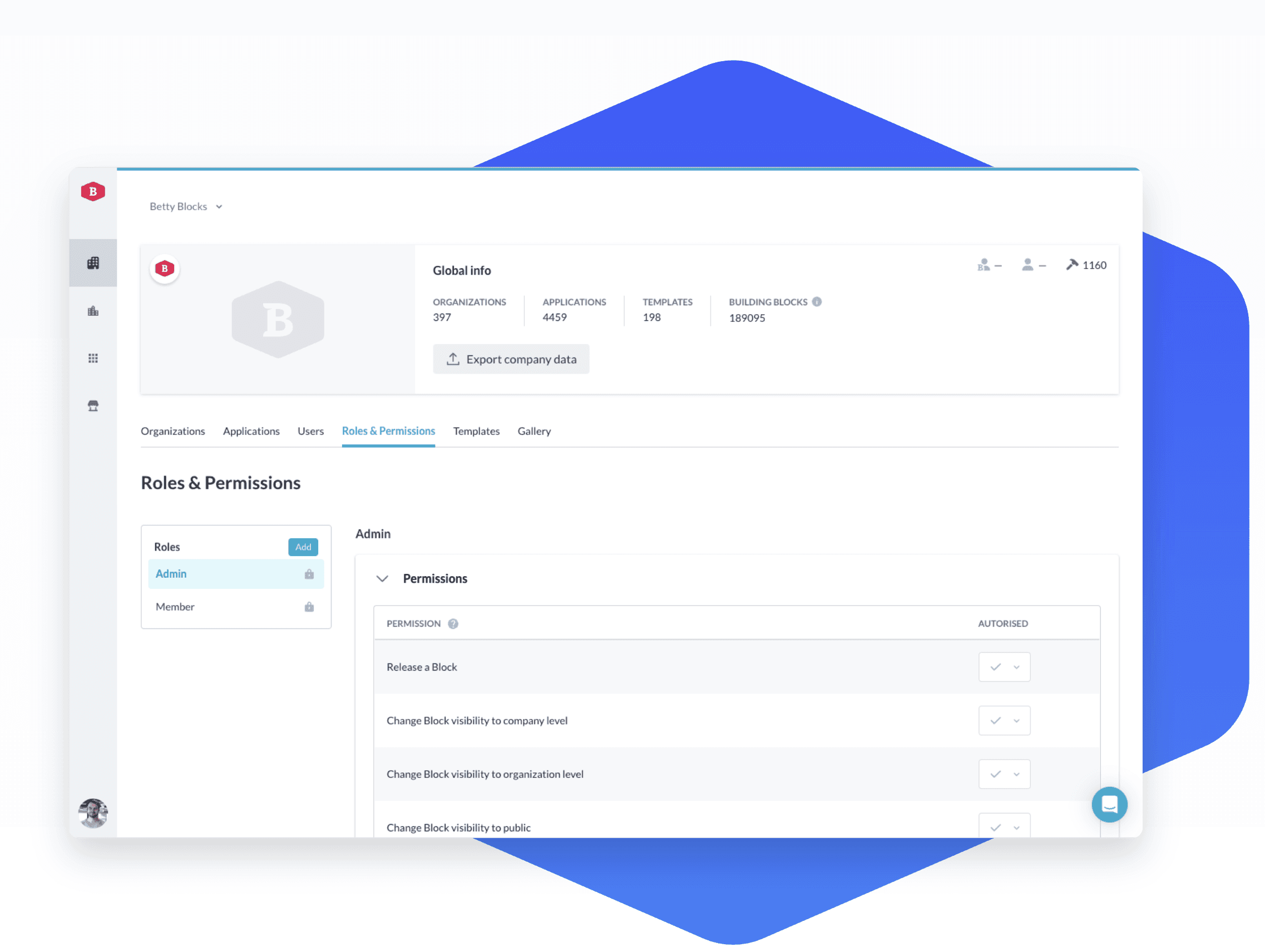Click Change Block visibility to public text
This screenshot has height=952, width=1265.
coord(458,828)
